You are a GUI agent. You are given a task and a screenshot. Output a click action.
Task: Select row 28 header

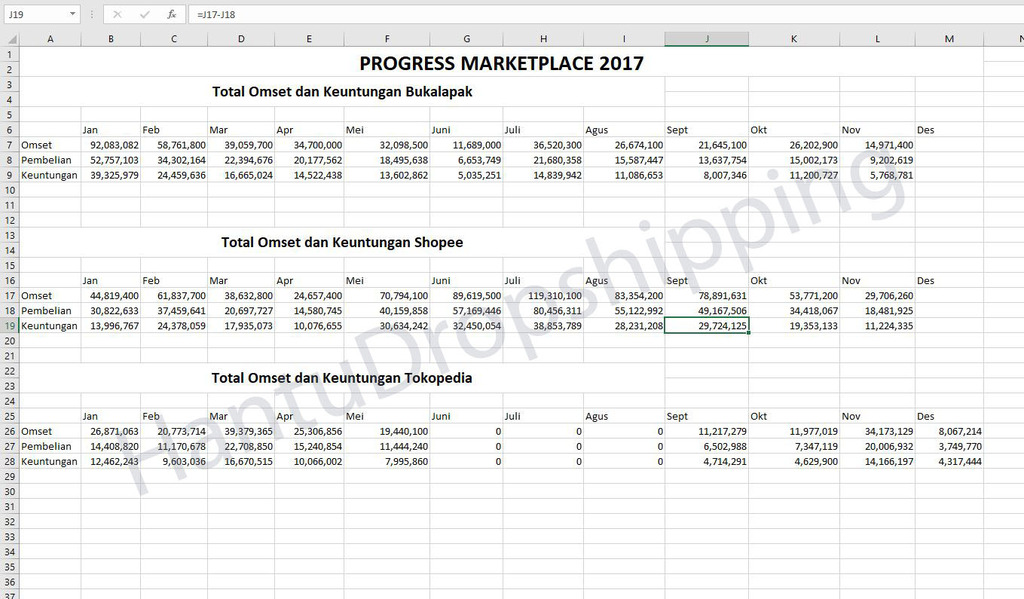coord(10,461)
